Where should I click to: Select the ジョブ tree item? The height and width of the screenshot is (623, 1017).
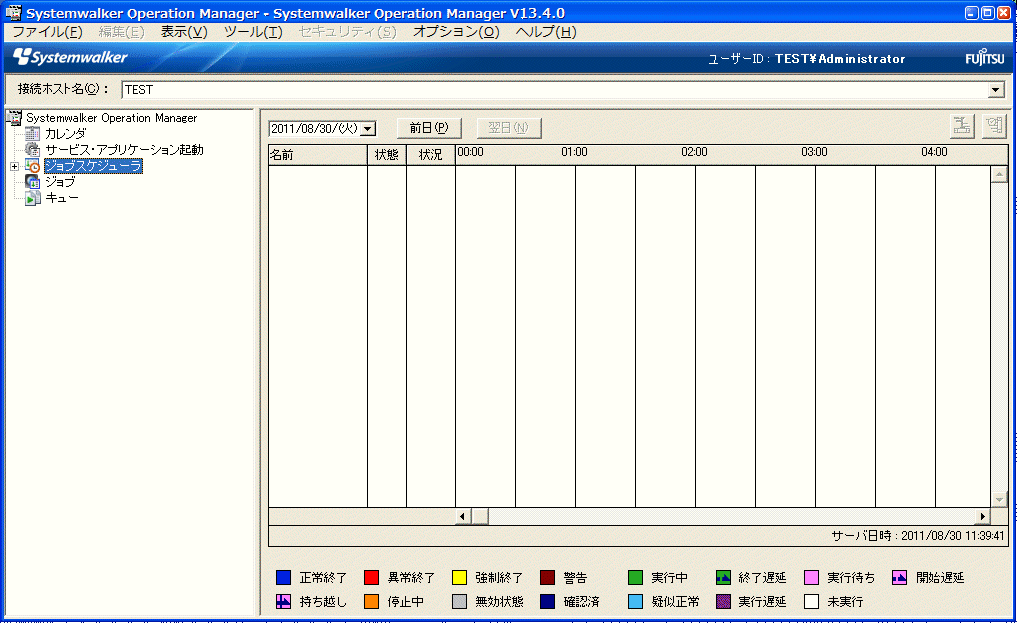pos(60,182)
